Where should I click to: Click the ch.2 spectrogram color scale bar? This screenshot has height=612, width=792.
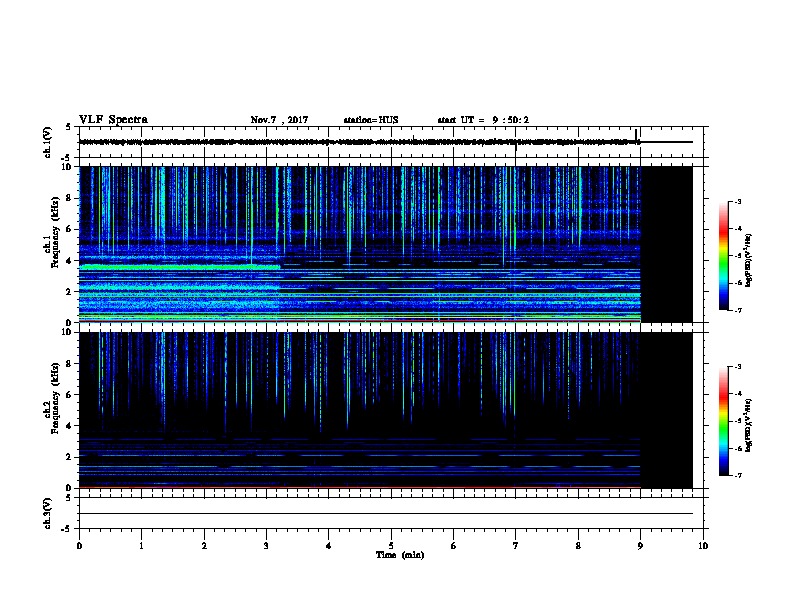tap(723, 421)
